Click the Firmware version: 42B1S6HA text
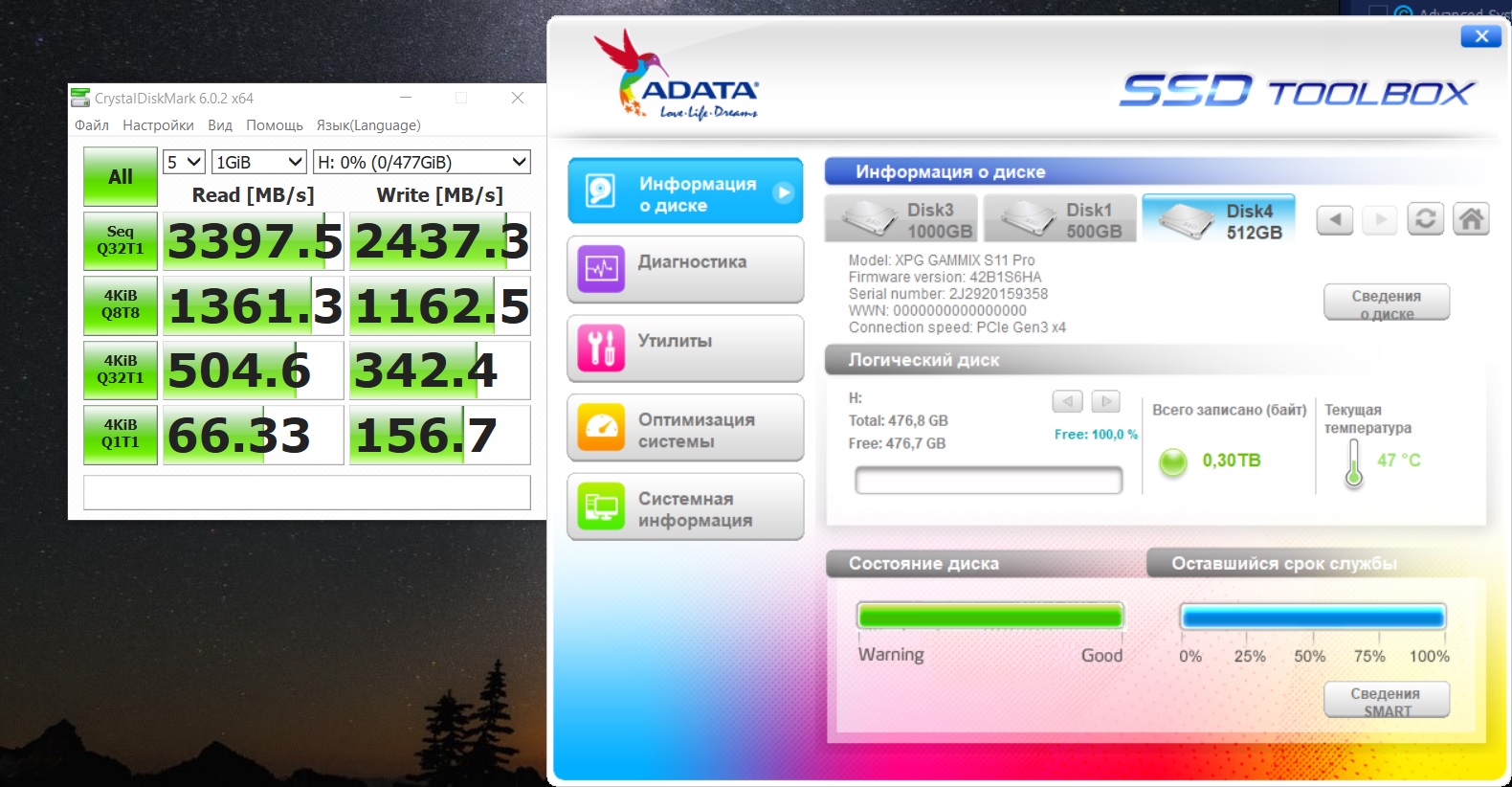Viewport: 1512px width, 787px height. pyautogui.click(x=945, y=277)
